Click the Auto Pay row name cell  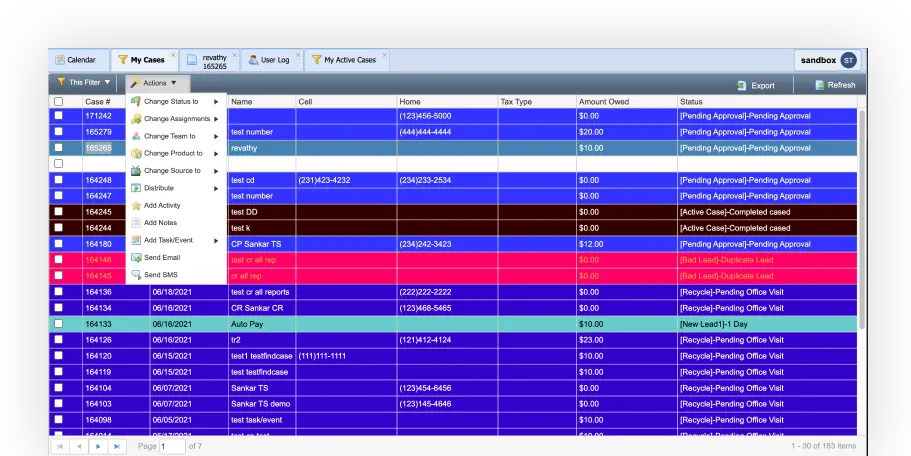(x=262, y=324)
